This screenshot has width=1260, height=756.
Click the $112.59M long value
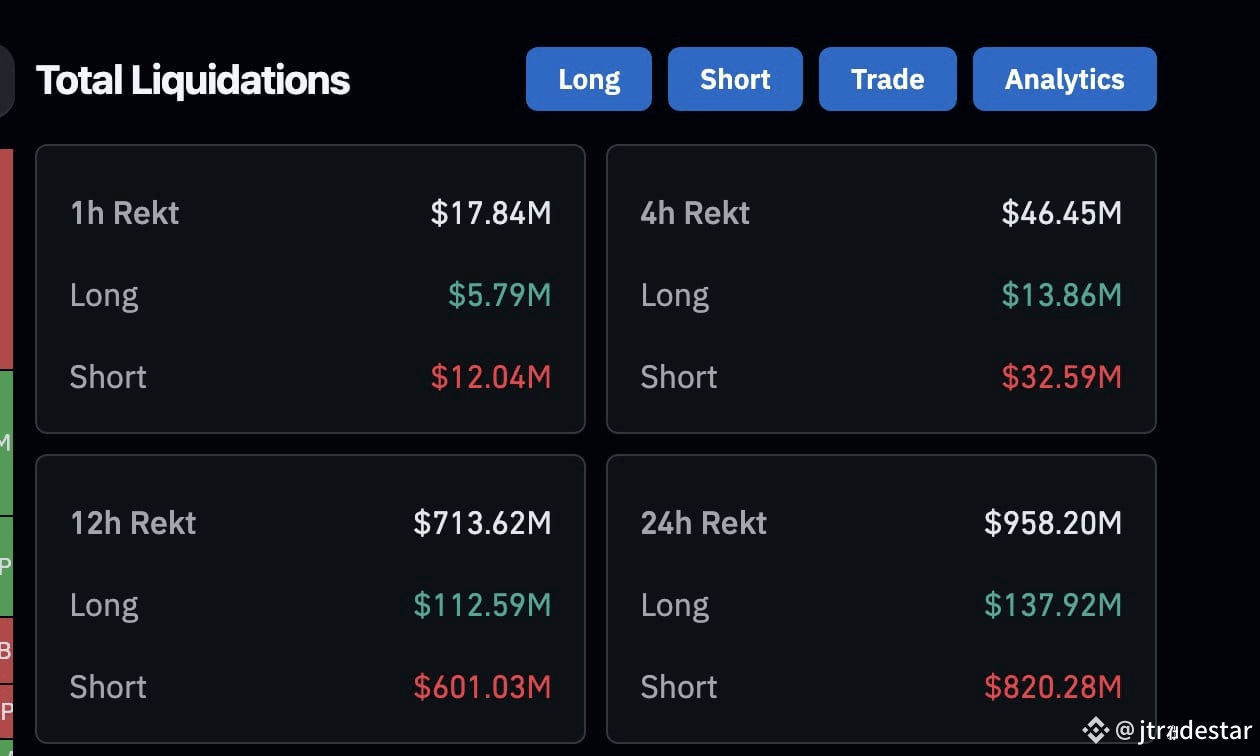(482, 605)
